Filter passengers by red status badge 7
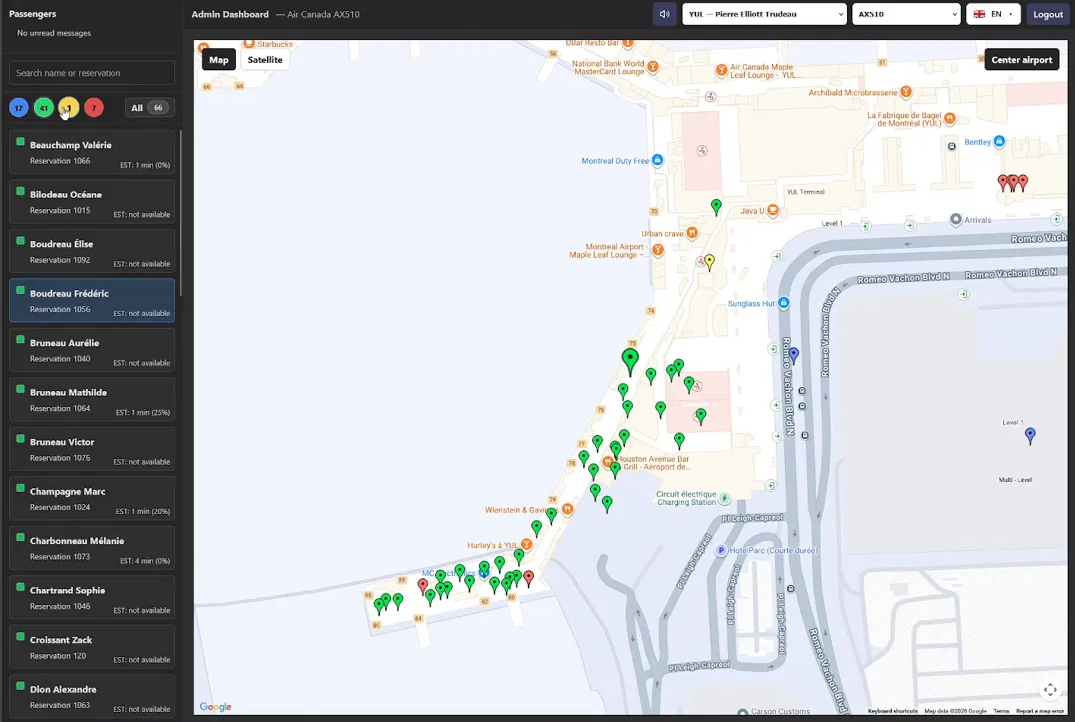 click(x=94, y=108)
